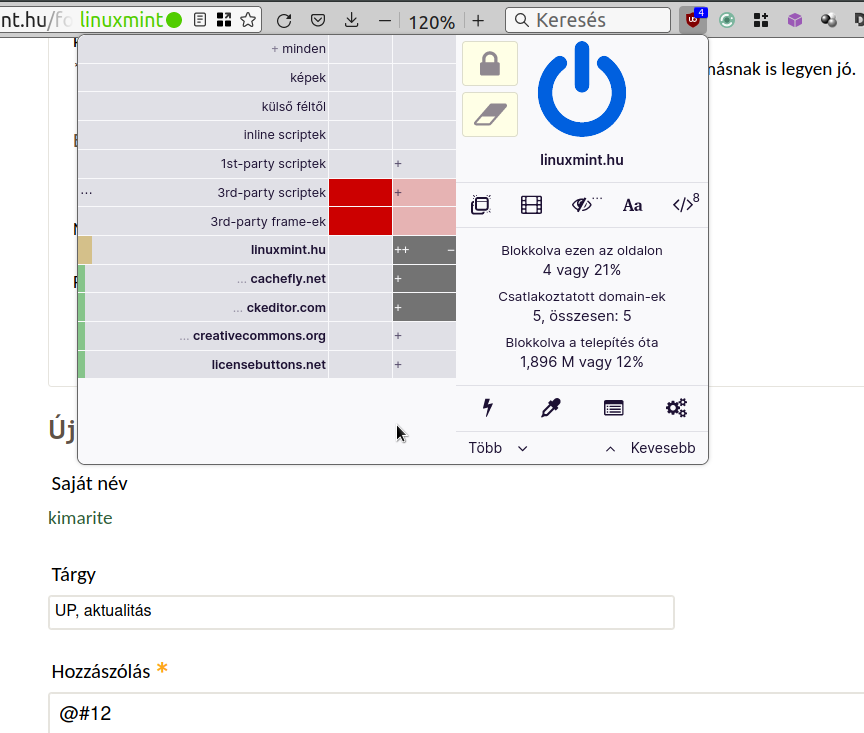864x733 pixels.
Task: Click local cell for 3rd-party scriptek
Action: pyautogui.click(x=424, y=192)
